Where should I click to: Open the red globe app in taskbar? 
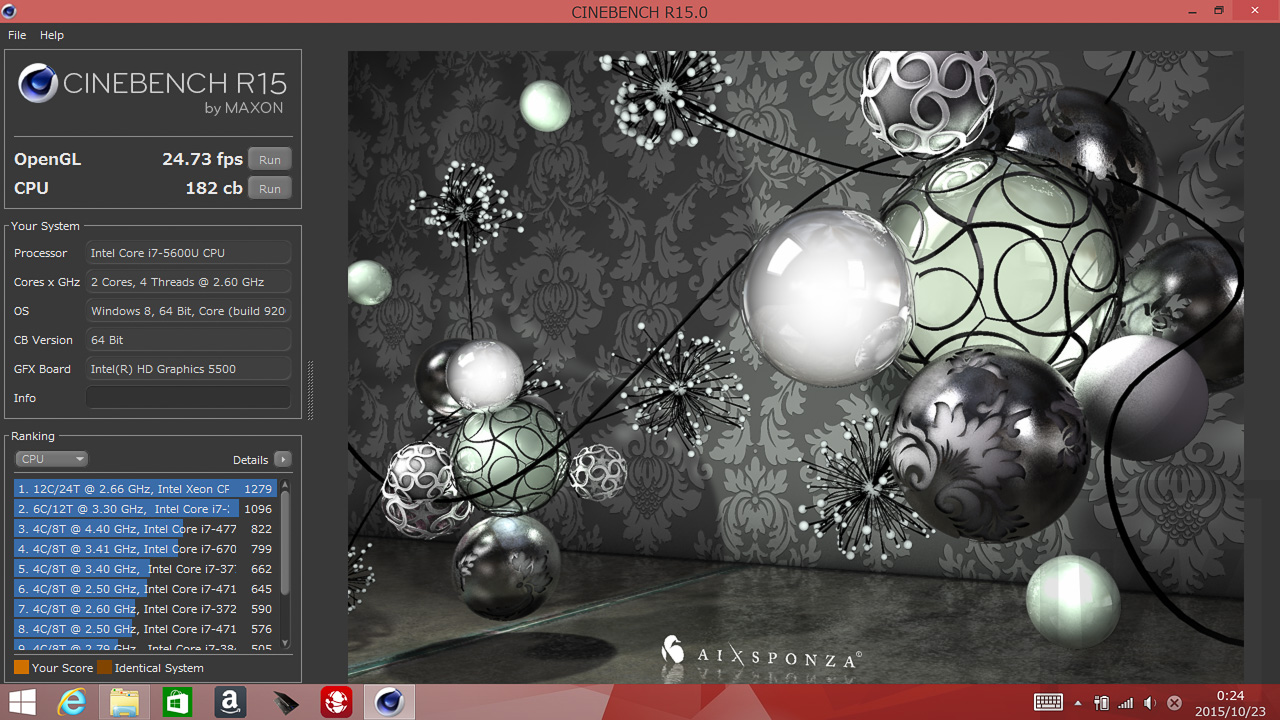tap(336, 703)
